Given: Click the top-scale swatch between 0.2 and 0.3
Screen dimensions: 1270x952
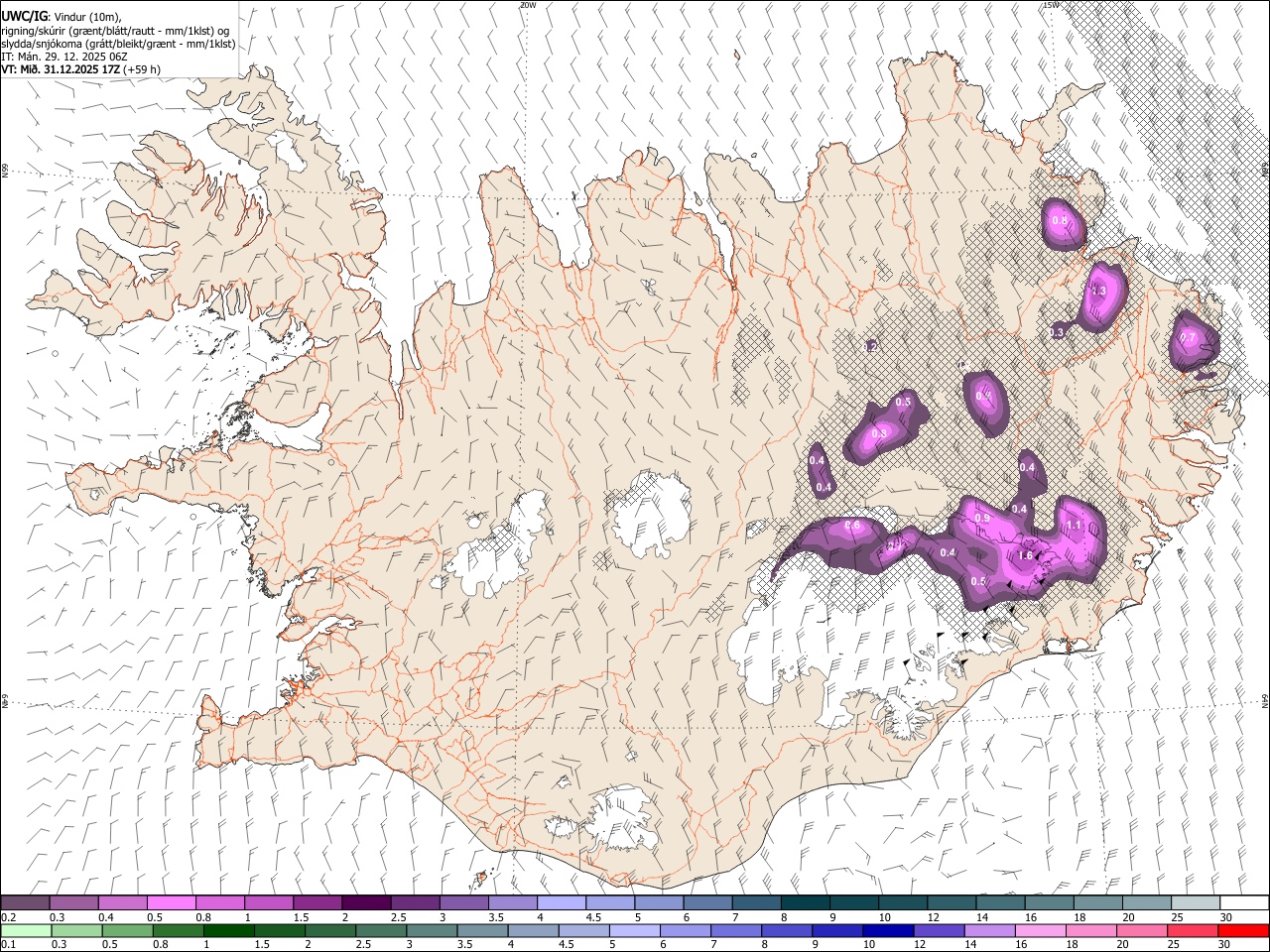Looking at the screenshot, I should point(25,902).
